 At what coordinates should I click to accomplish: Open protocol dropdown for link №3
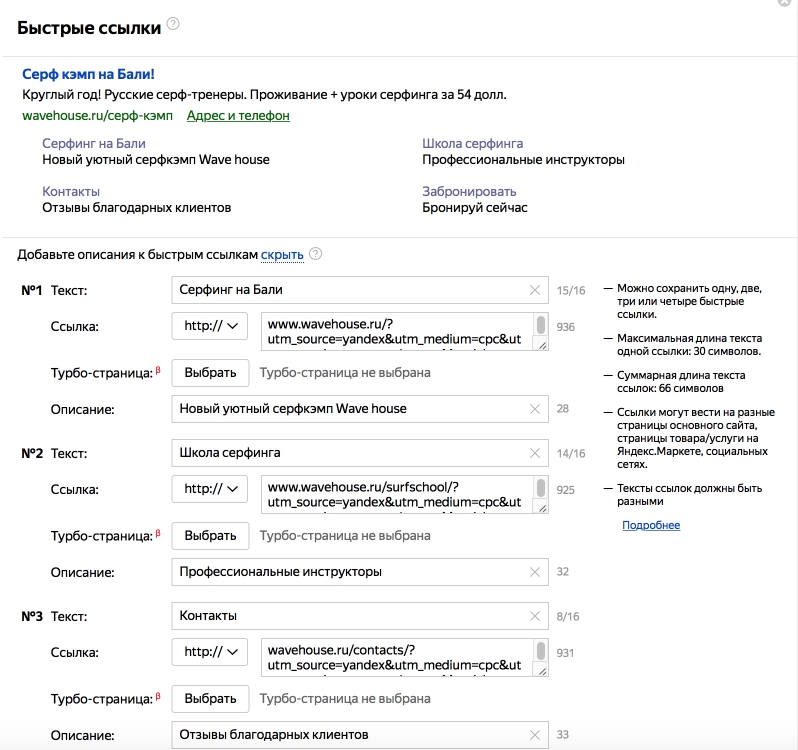(210, 652)
